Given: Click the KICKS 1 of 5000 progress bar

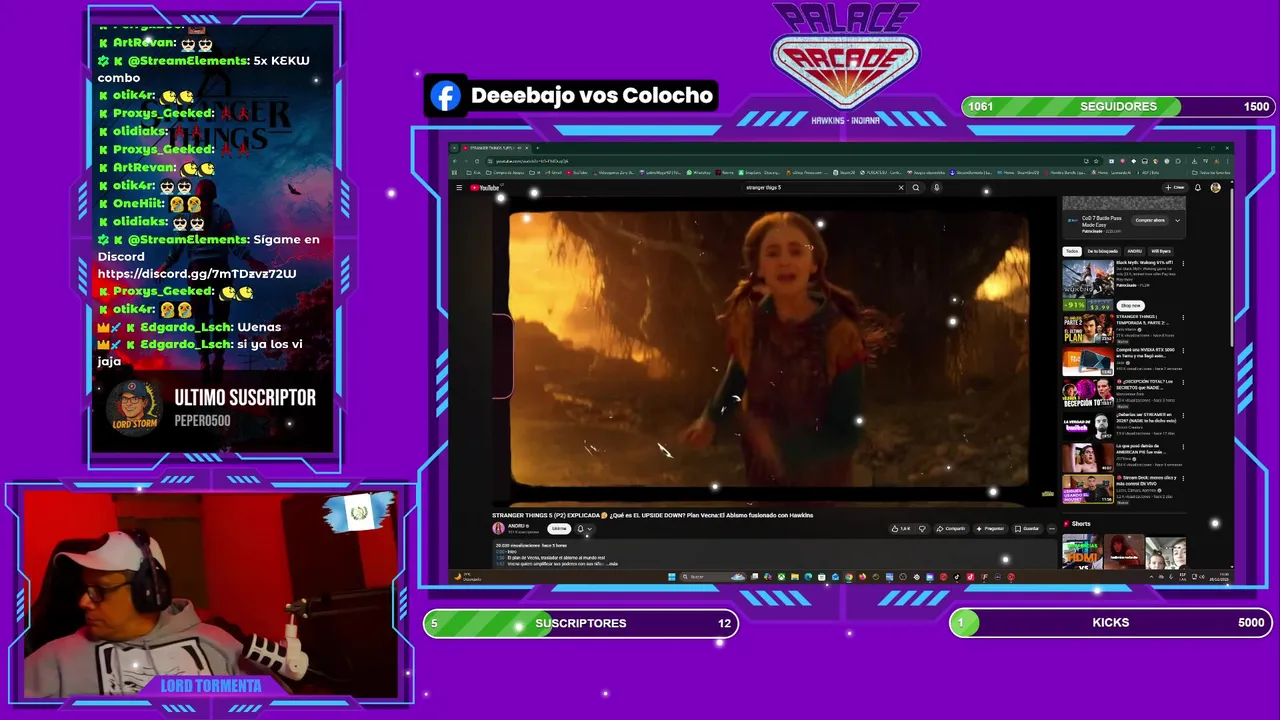Looking at the screenshot, I should tap(1111, 622).
